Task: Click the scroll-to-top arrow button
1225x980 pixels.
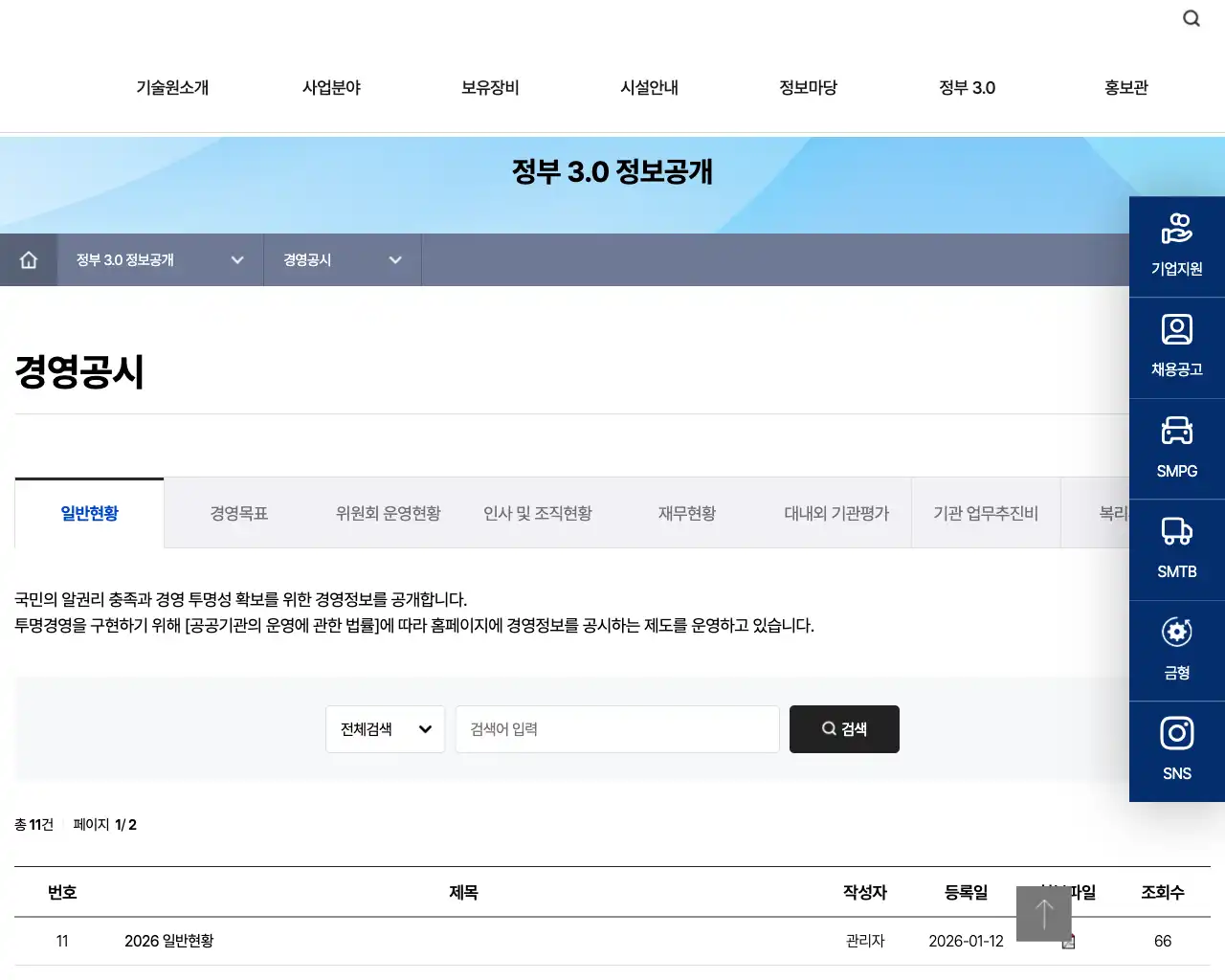Action: click(1044, 915)
